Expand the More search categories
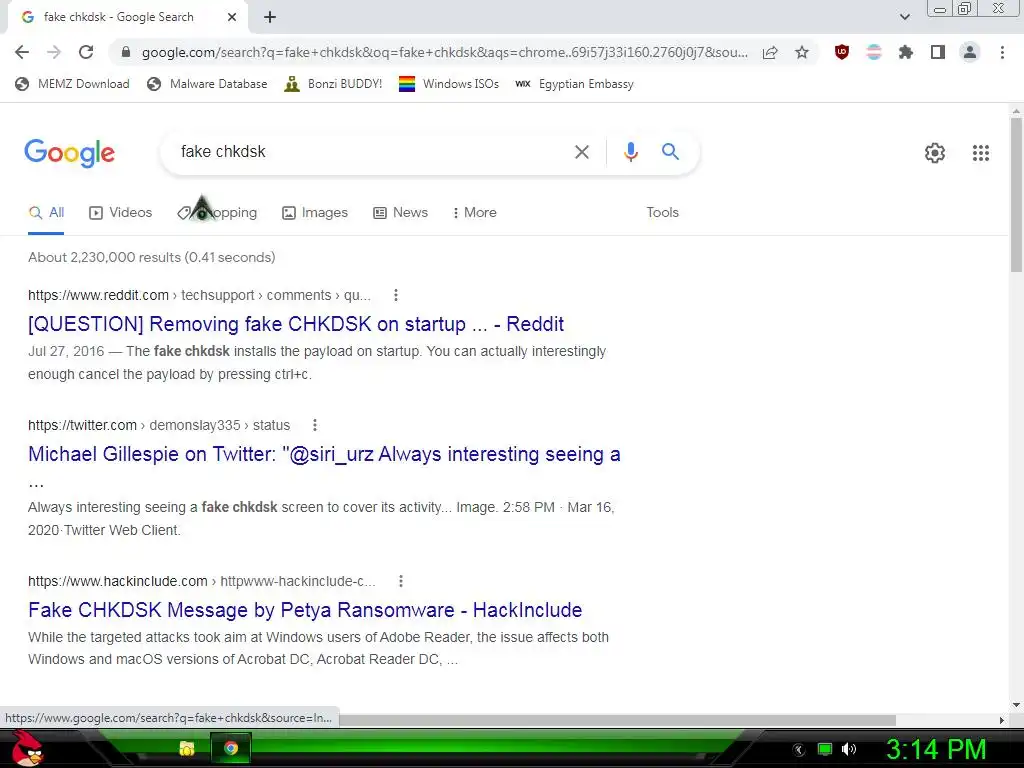The height and width of the screenshot is (768, 1024). point(475,213)
